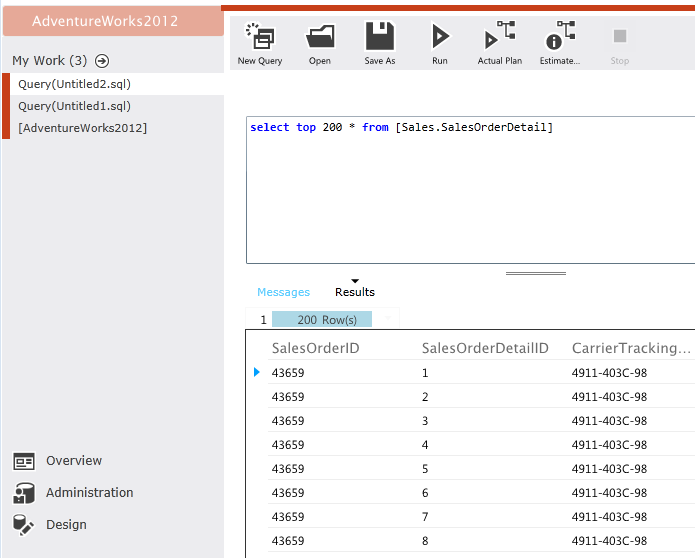695x558 pixels.
Task: Click the CarrierTracking... column header
Action: 631,348
